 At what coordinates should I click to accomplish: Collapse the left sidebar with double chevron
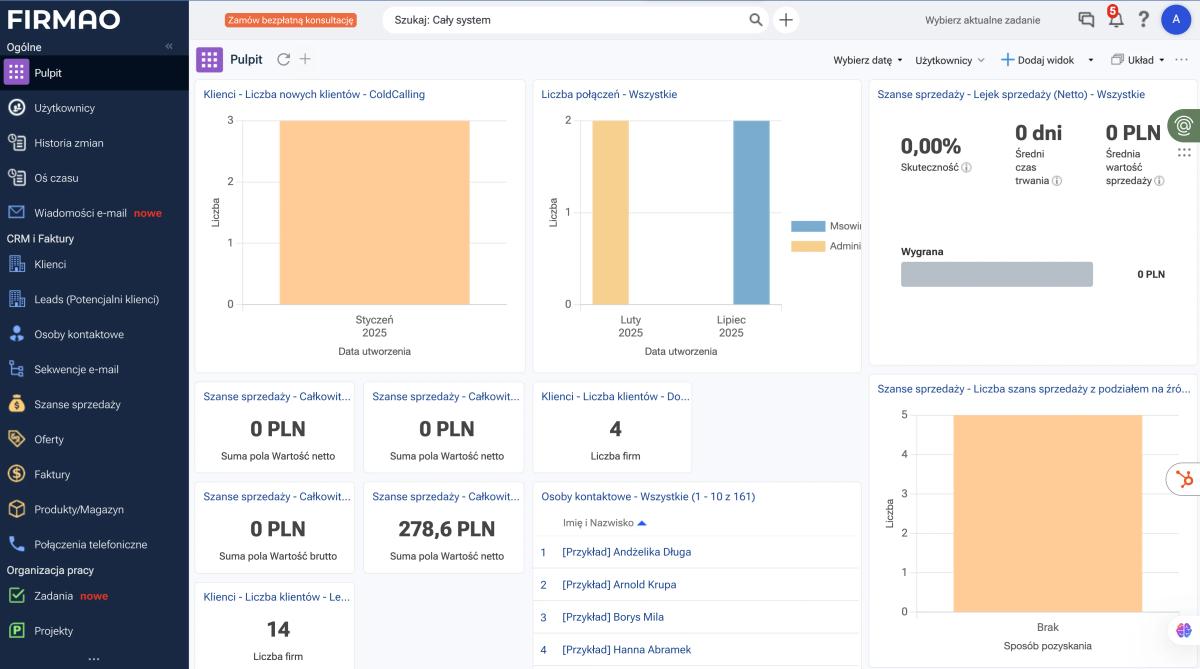pyautogui.click(x=169, y=47)
